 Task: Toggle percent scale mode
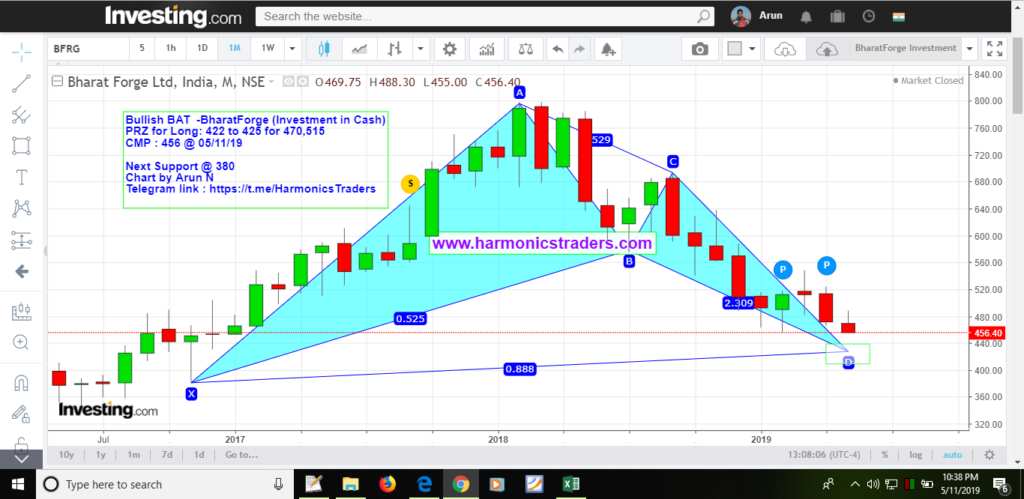tap(884, 455)
